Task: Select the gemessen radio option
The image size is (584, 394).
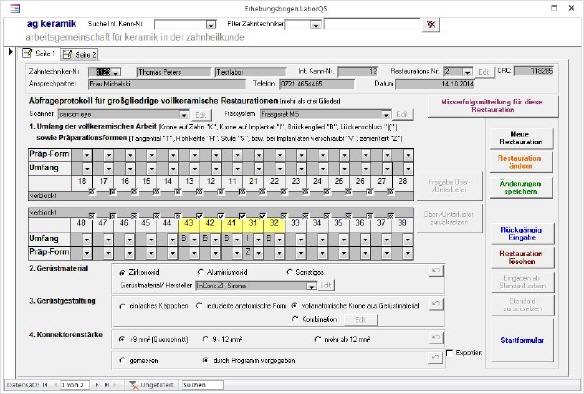Action: click(122, 360)
